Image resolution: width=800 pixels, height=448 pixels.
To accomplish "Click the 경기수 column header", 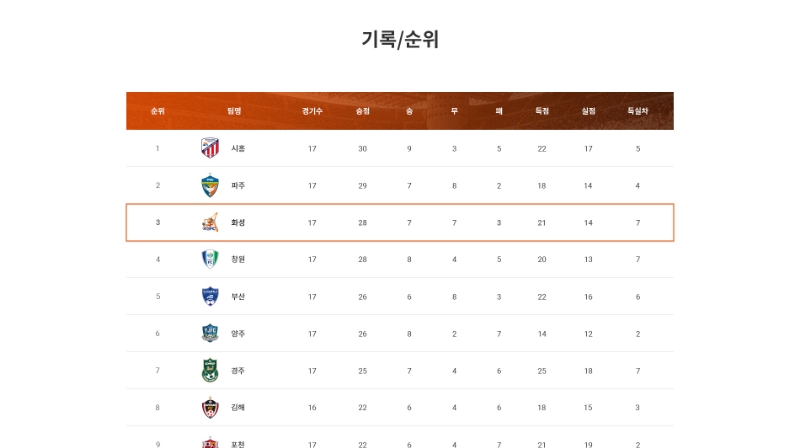I will click(312, 111).
